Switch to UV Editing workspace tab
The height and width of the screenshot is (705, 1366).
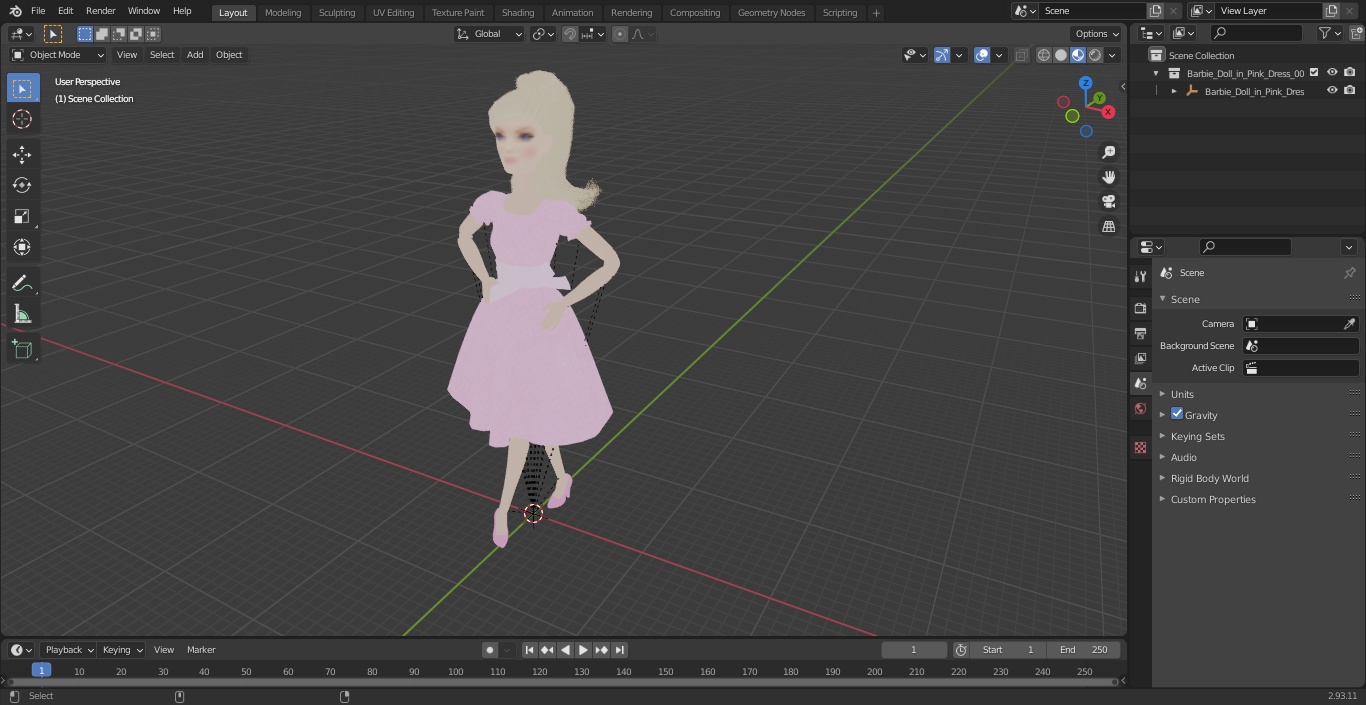[x=393, y=12]
